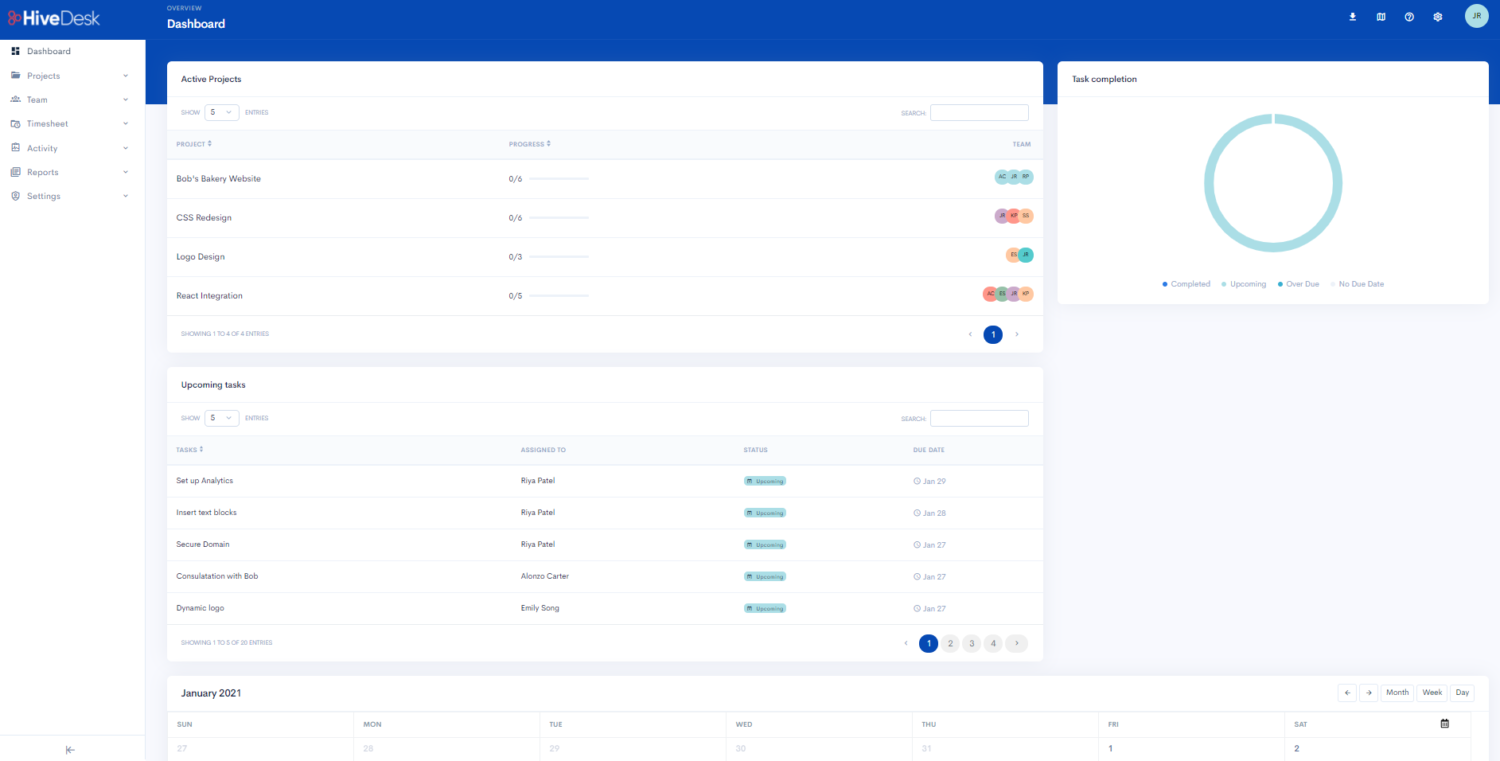Click the Team icon in the sidebar
Screen dimensions: 1500x761
point(16,99)
